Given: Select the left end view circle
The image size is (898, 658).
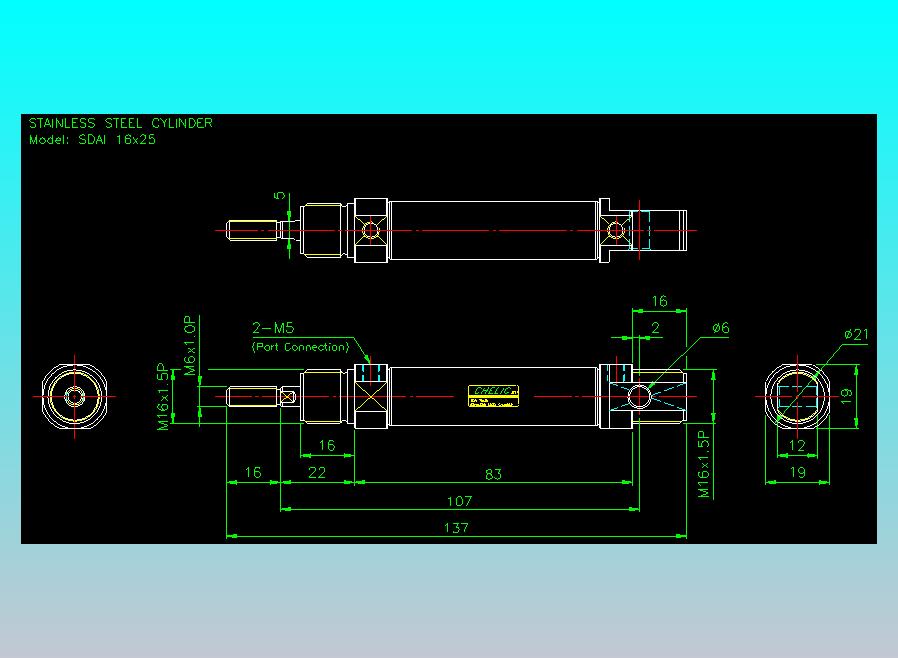Looking at the screenshot, I should 74,396.
